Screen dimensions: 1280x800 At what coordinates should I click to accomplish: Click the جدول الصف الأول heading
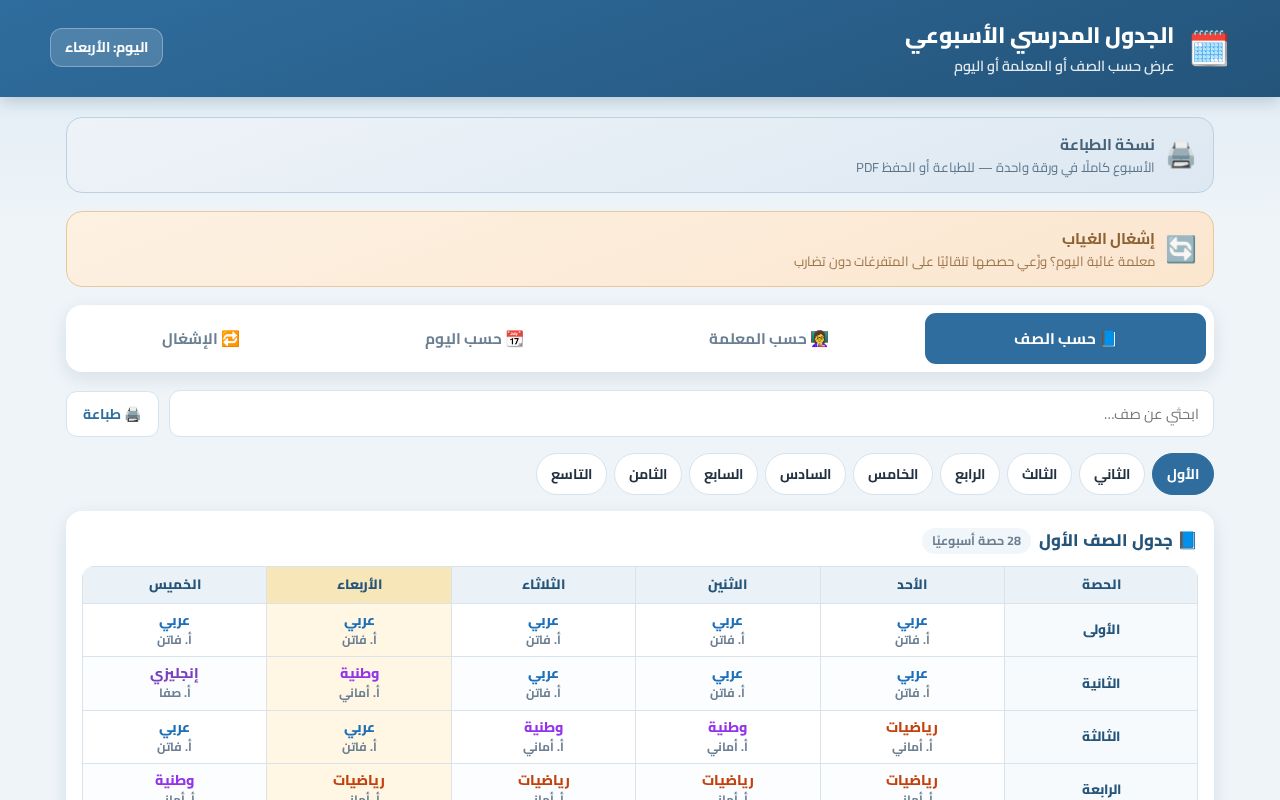1106,541
